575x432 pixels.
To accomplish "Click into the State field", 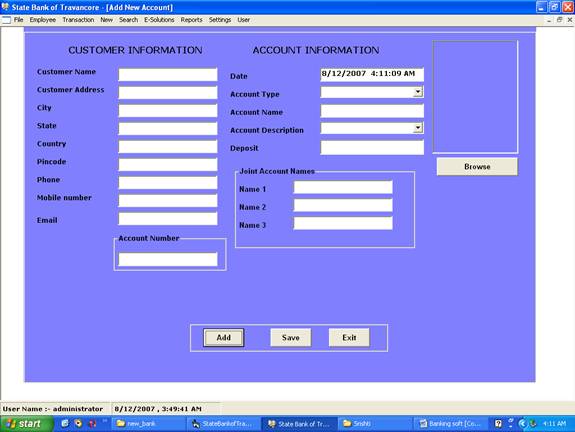I will click(x=168, y=128).
